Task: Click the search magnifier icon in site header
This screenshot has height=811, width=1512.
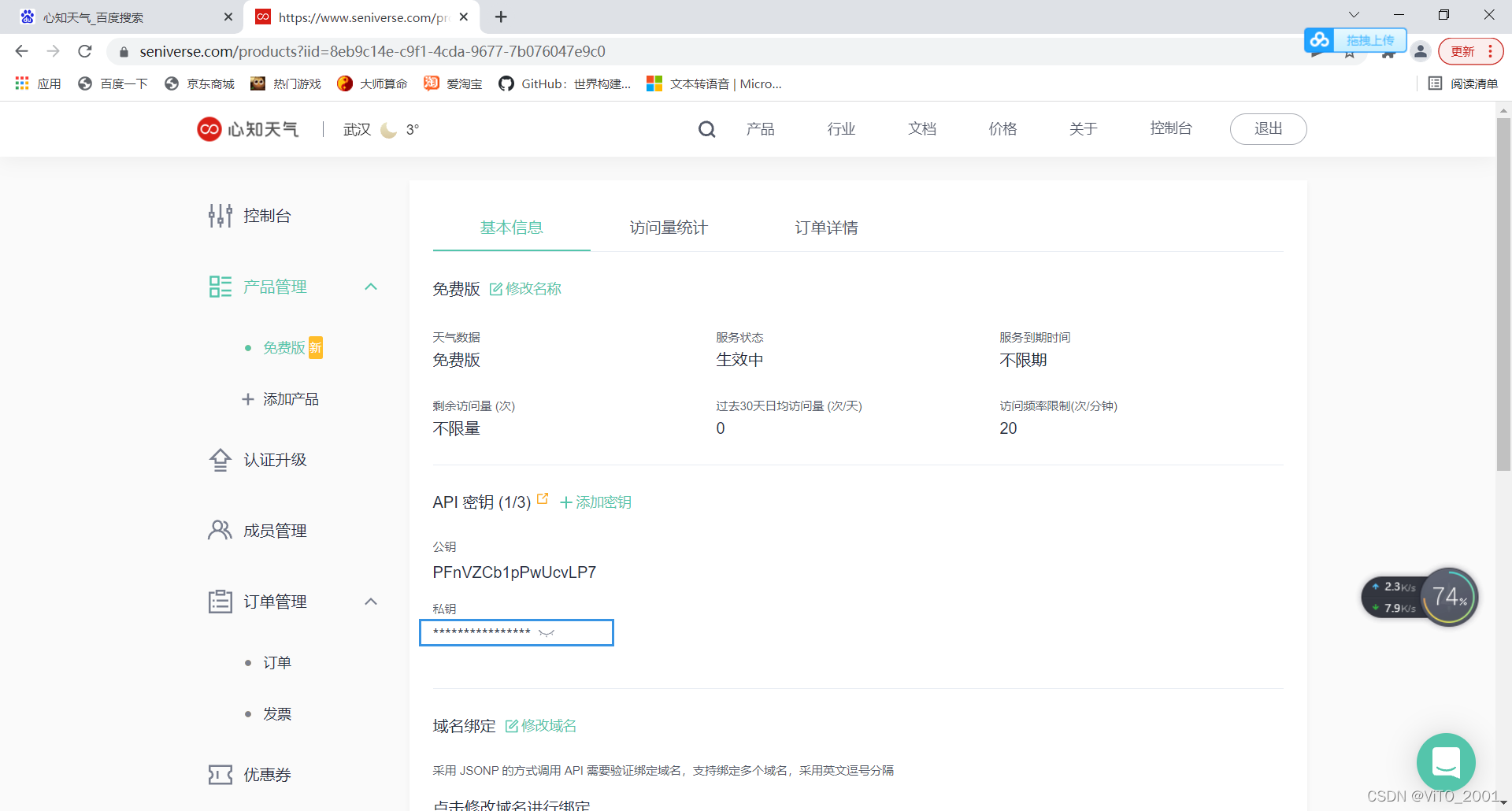Action: click(706, 129)
